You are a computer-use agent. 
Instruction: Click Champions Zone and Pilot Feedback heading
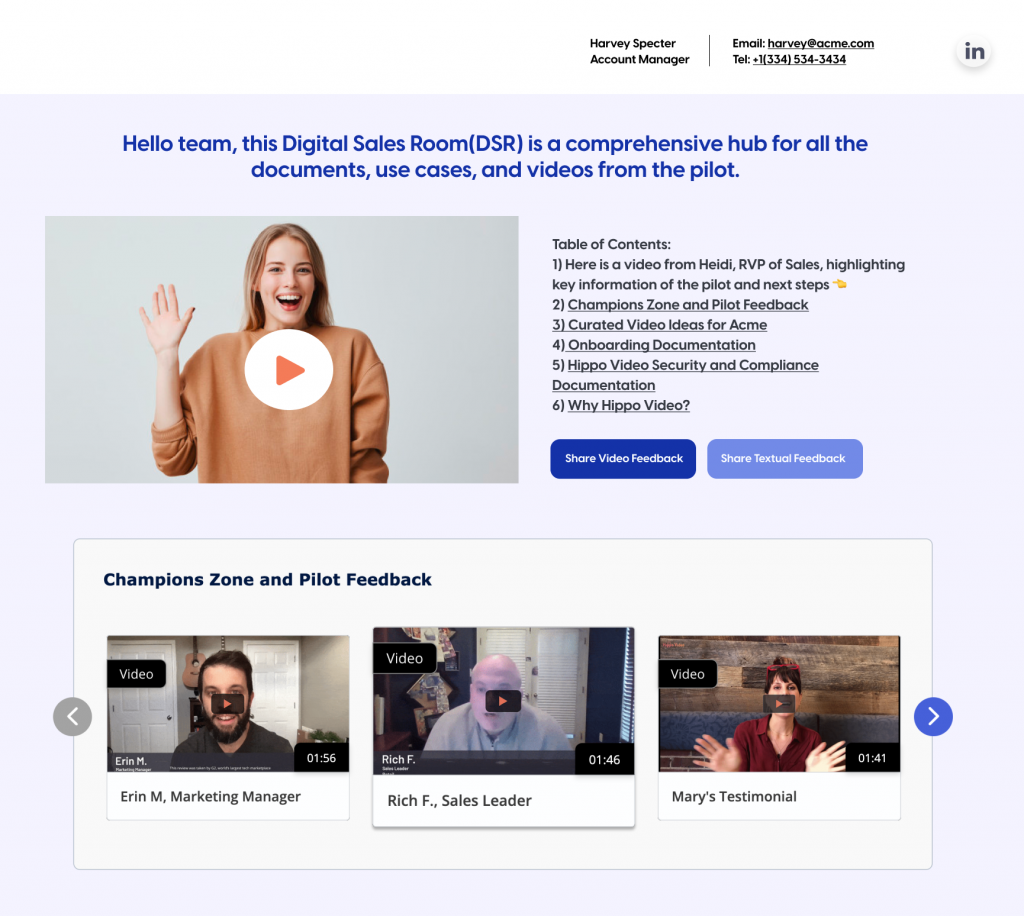pyautogui.click(x=267, y=579)
